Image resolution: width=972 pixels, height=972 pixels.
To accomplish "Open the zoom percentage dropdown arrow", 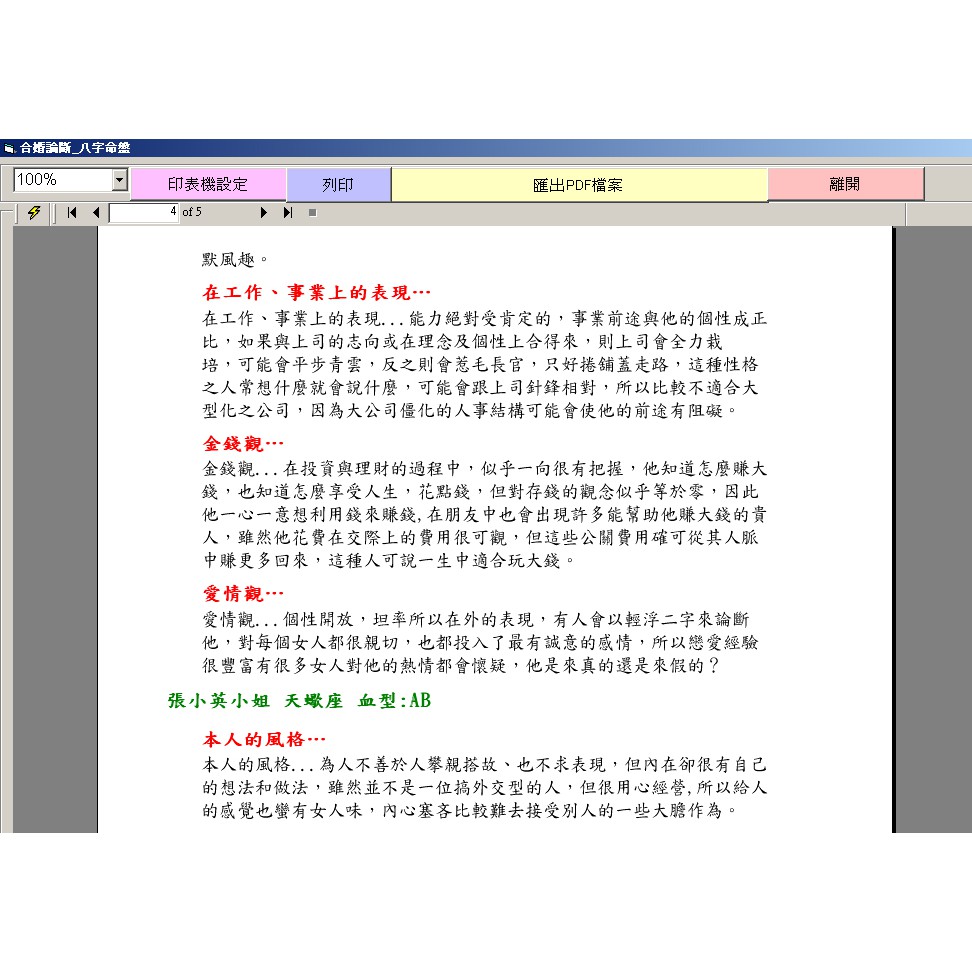I will 120,180.
